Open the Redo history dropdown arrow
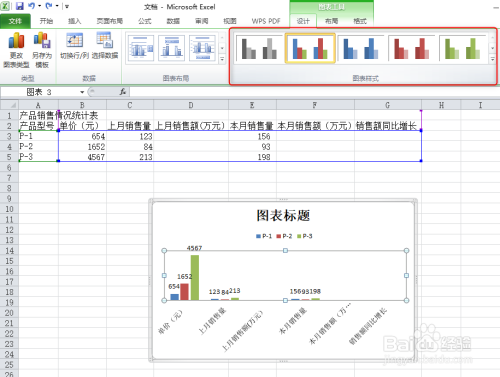The image size is (500, 377). click(x=57, y=6)
